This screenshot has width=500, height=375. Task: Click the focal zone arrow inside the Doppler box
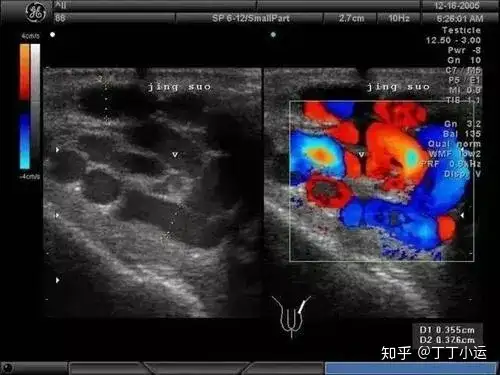tap(462, 216)
